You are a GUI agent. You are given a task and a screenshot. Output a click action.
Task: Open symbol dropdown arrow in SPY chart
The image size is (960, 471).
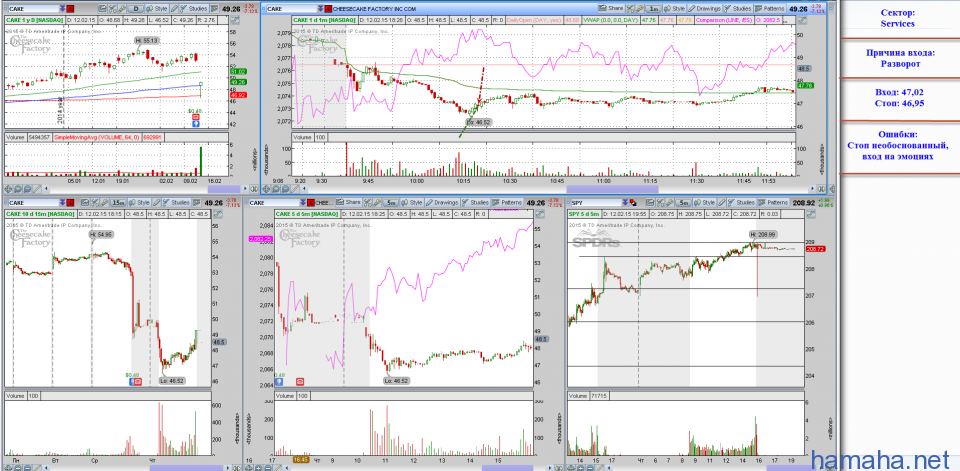(x=625, y=203)
